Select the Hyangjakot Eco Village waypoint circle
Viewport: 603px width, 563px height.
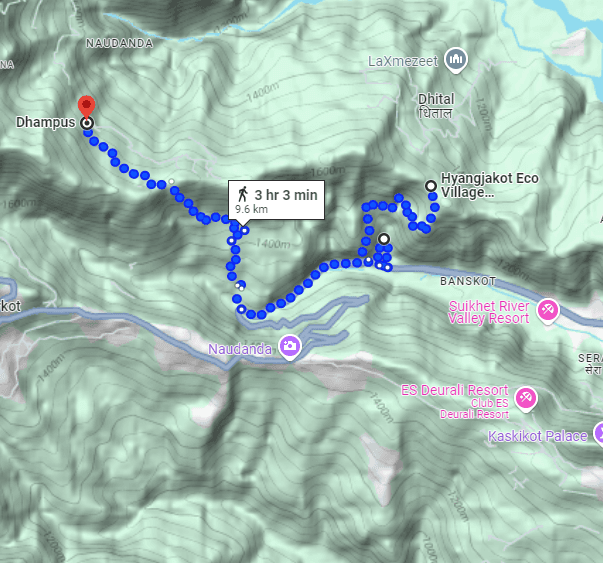431,186
